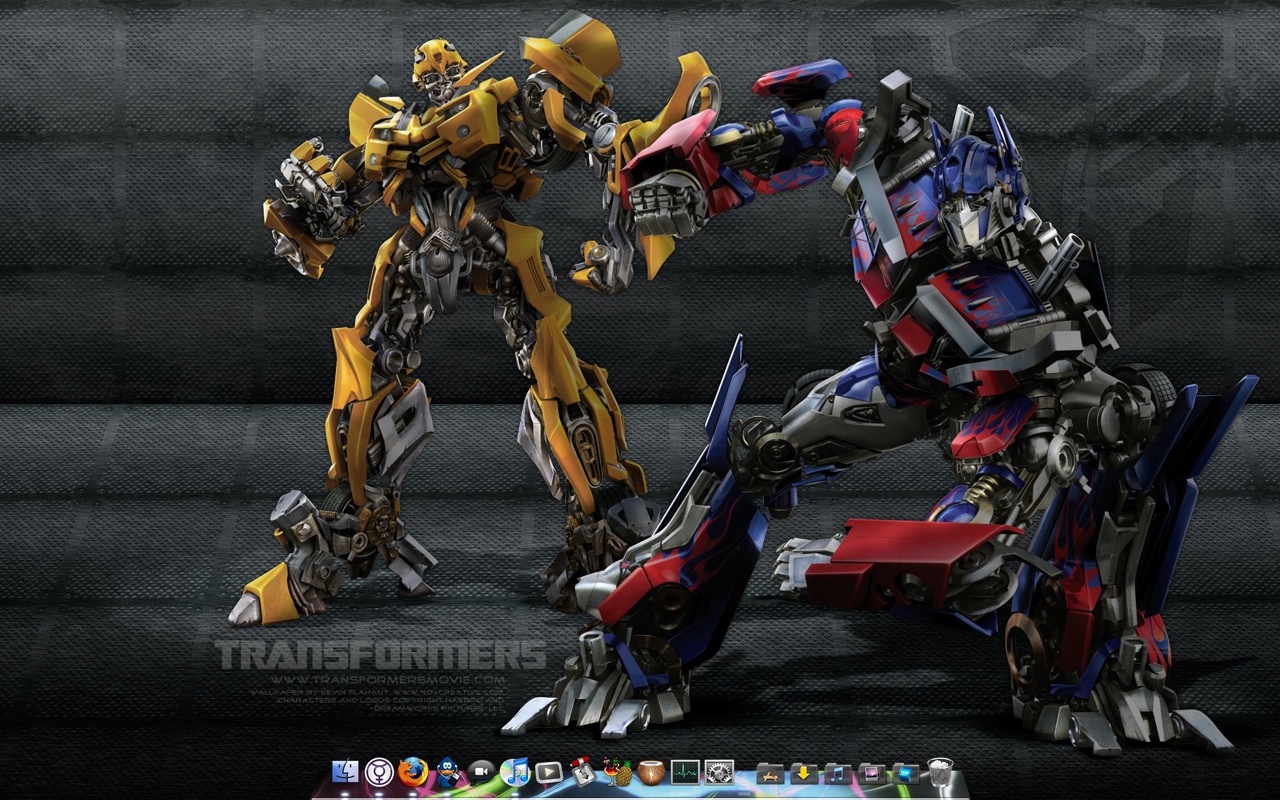Open the pineapple and cocktail dock app

tap(617, 771)
